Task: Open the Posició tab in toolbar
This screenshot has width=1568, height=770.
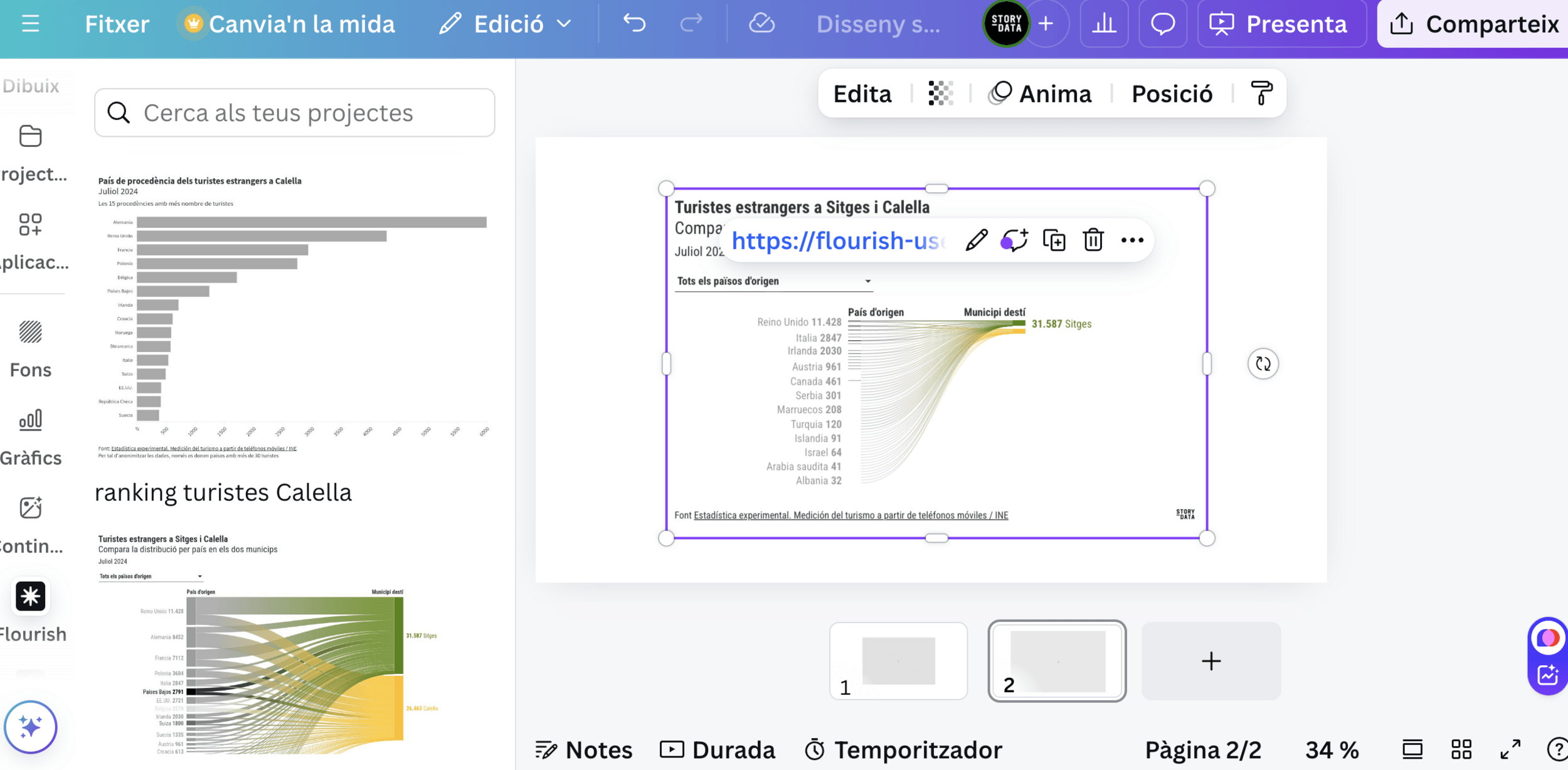Action: tap(1172, 93)
